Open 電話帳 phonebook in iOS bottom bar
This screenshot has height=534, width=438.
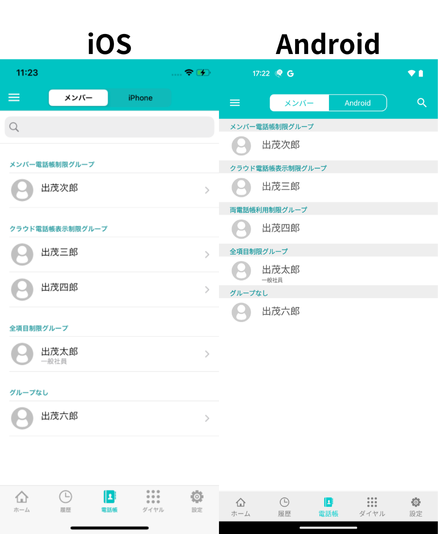tap(109, 501)
